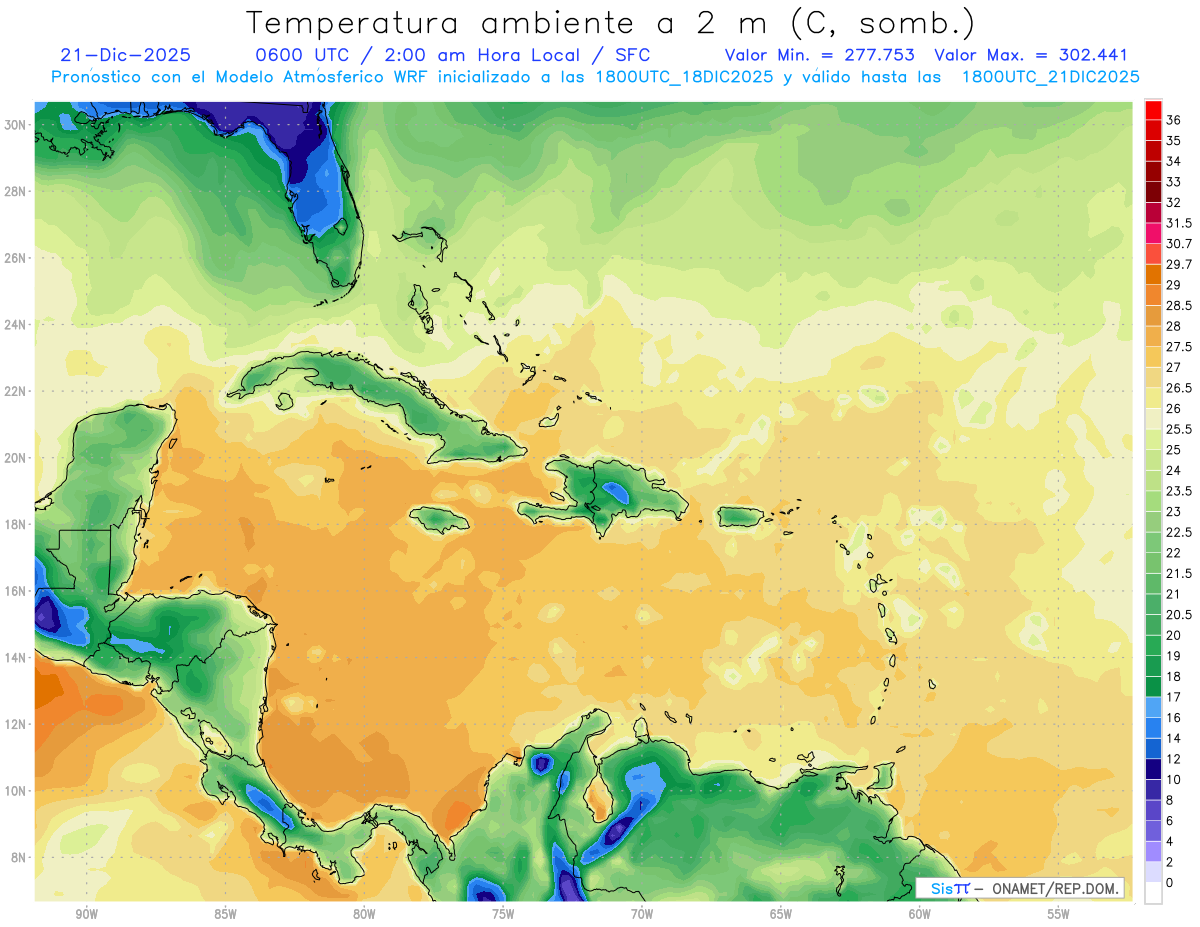Click colorbar label '29'
Image resolution: width=1200 pixels, height=927 pixels.
point(1173,285)
